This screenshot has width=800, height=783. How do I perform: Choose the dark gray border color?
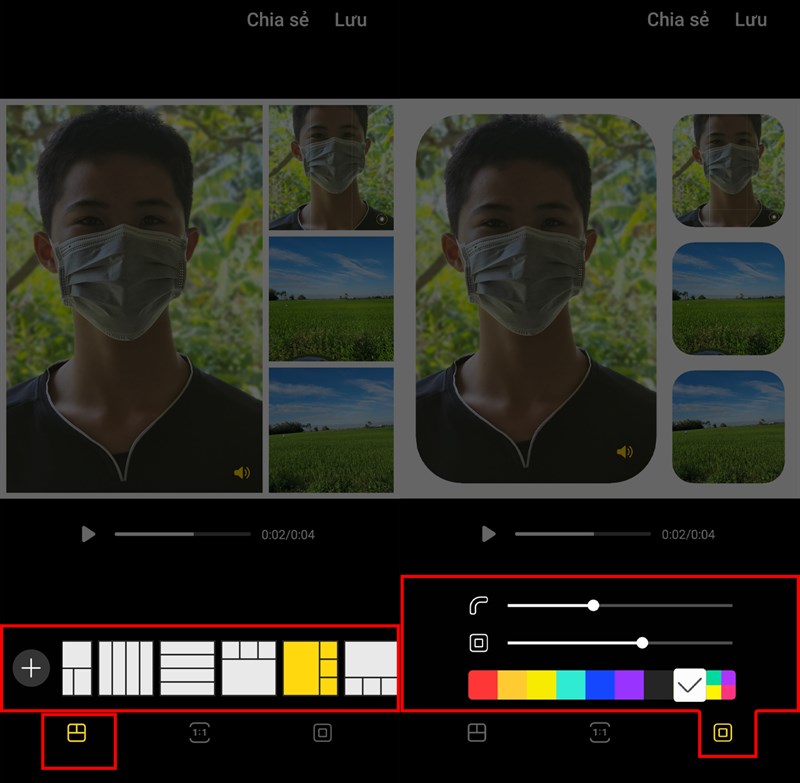pyautogui.click(x=659, y=685)
